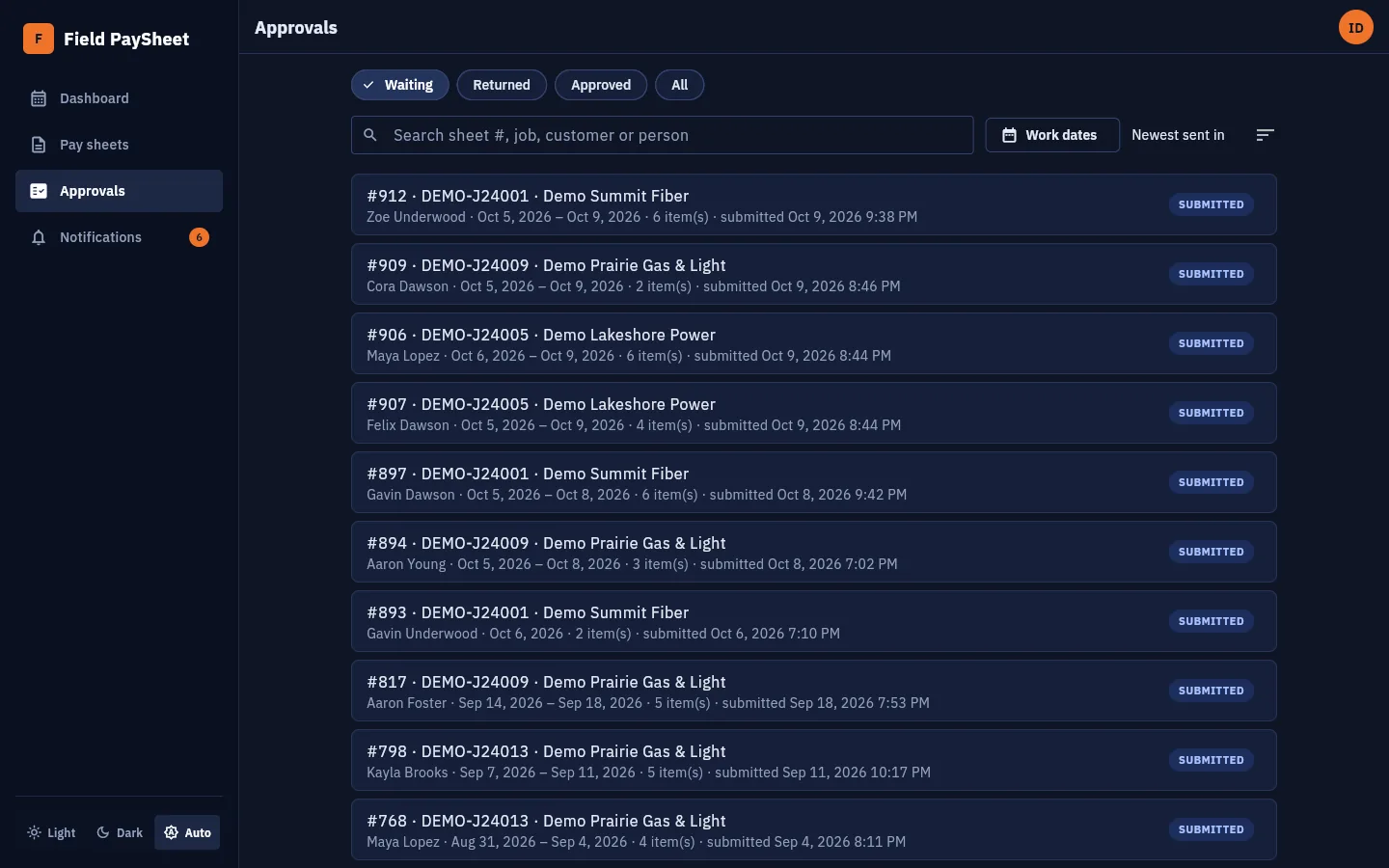
Task: Open sheet #912 Demo Summit Fiber
Action: click(x=814, y=204)
